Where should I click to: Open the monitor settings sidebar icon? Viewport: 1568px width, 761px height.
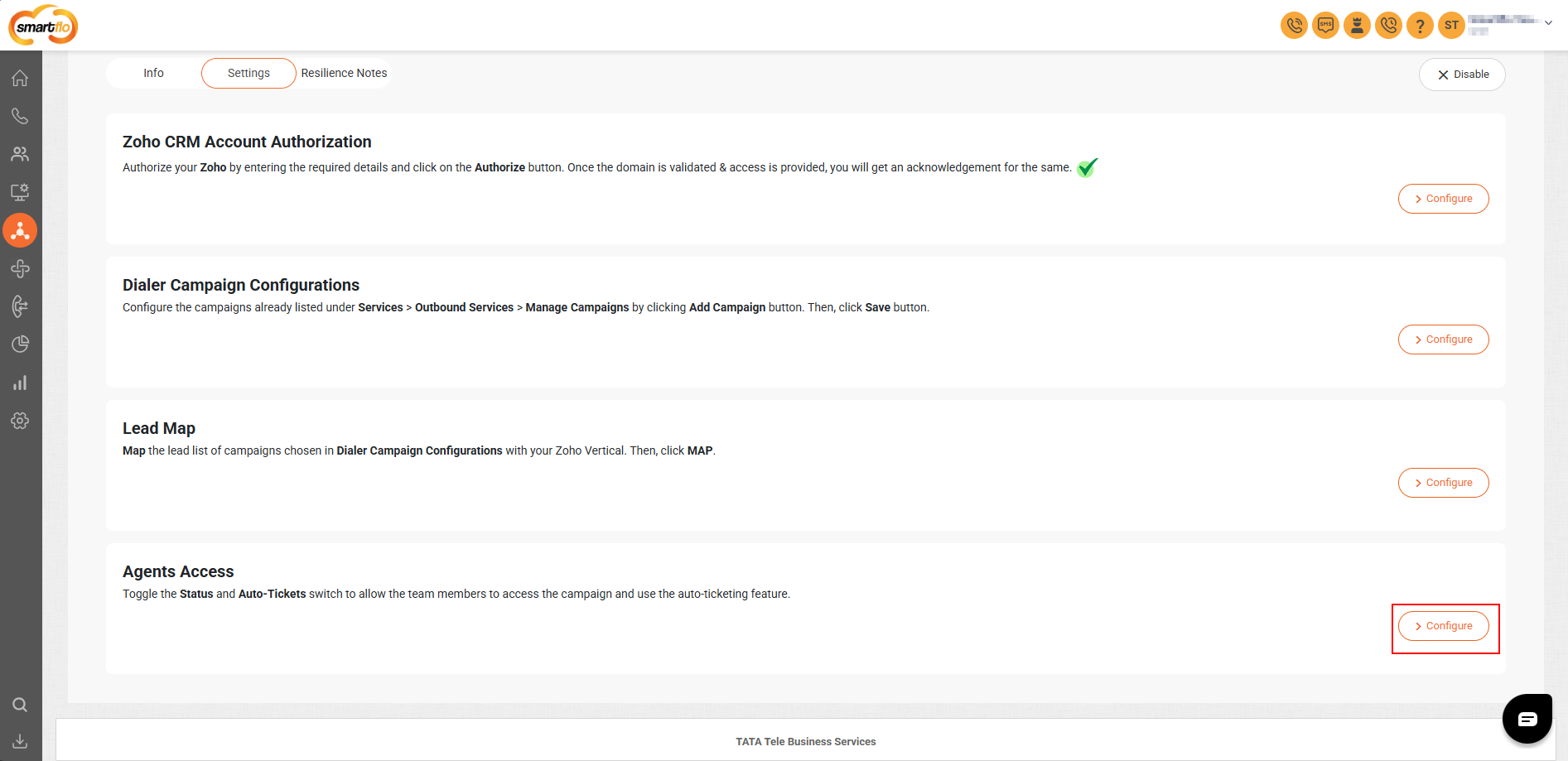20,192
